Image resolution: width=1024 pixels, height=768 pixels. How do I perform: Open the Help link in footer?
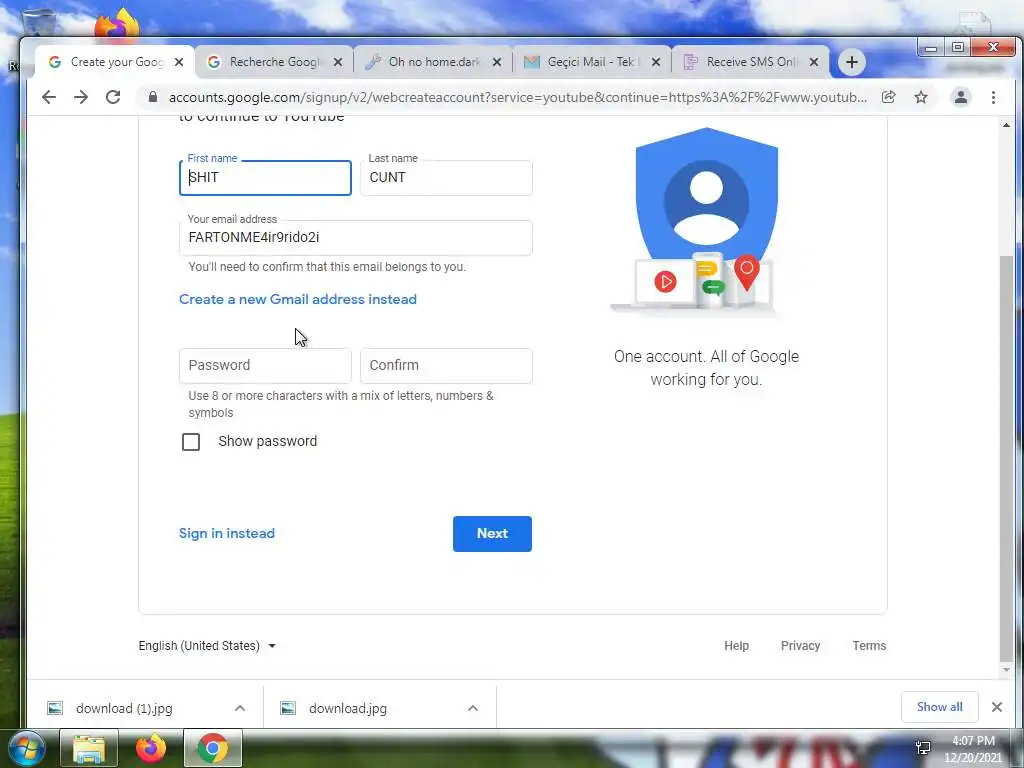[736, 646]
